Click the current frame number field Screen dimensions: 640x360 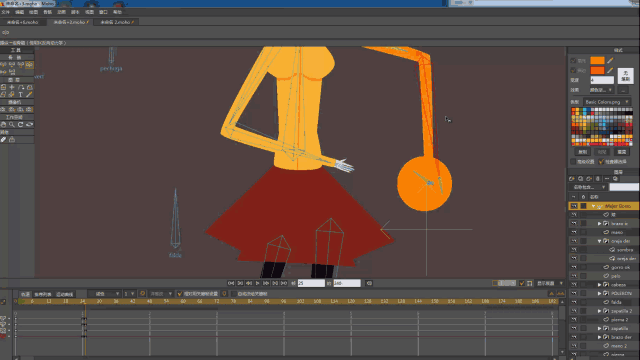(311, 283)
